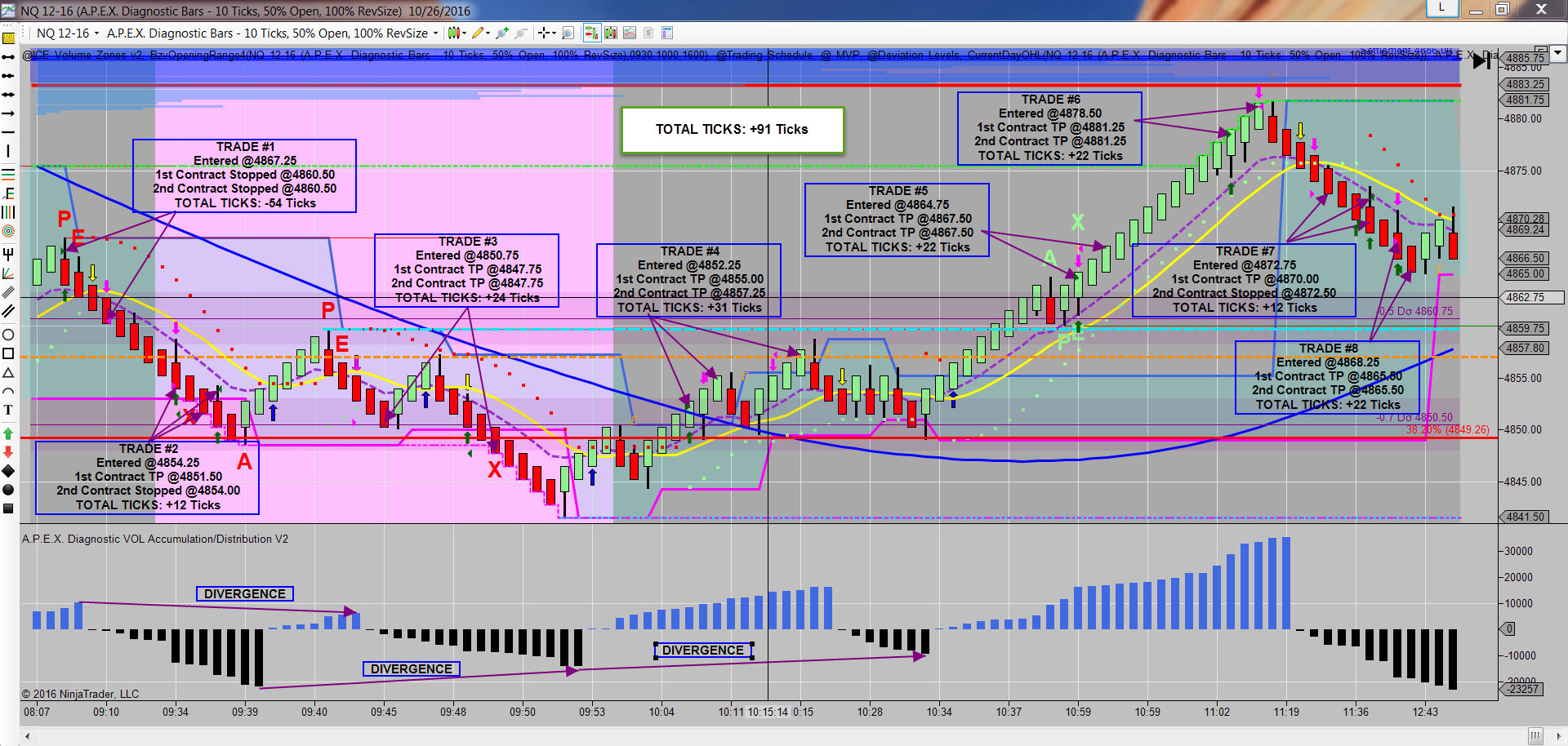The width and height of the screenshot is (1568, 746).
Task: Select the Line drawing tool in left sidebar
Action: pyautogui.click(x=8, y=57)
